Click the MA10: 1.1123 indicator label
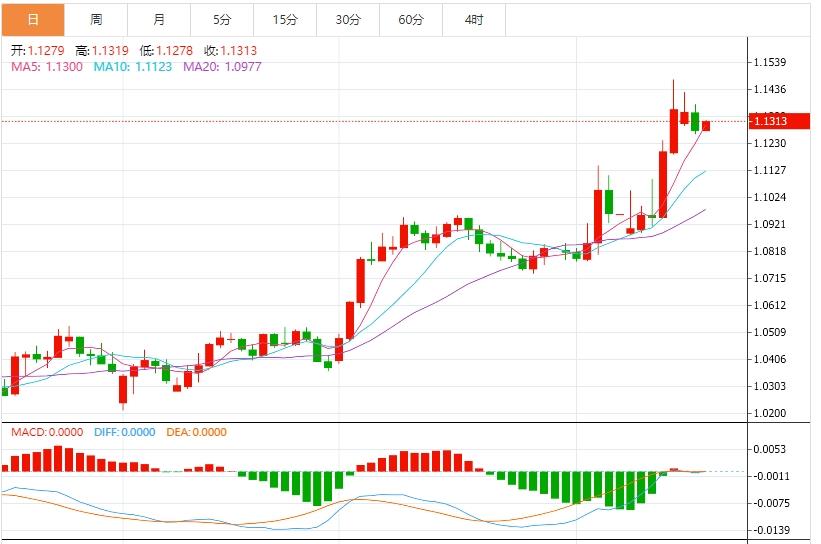The width and height of the screenshot is (821, 544). click(x=133, y=66)
